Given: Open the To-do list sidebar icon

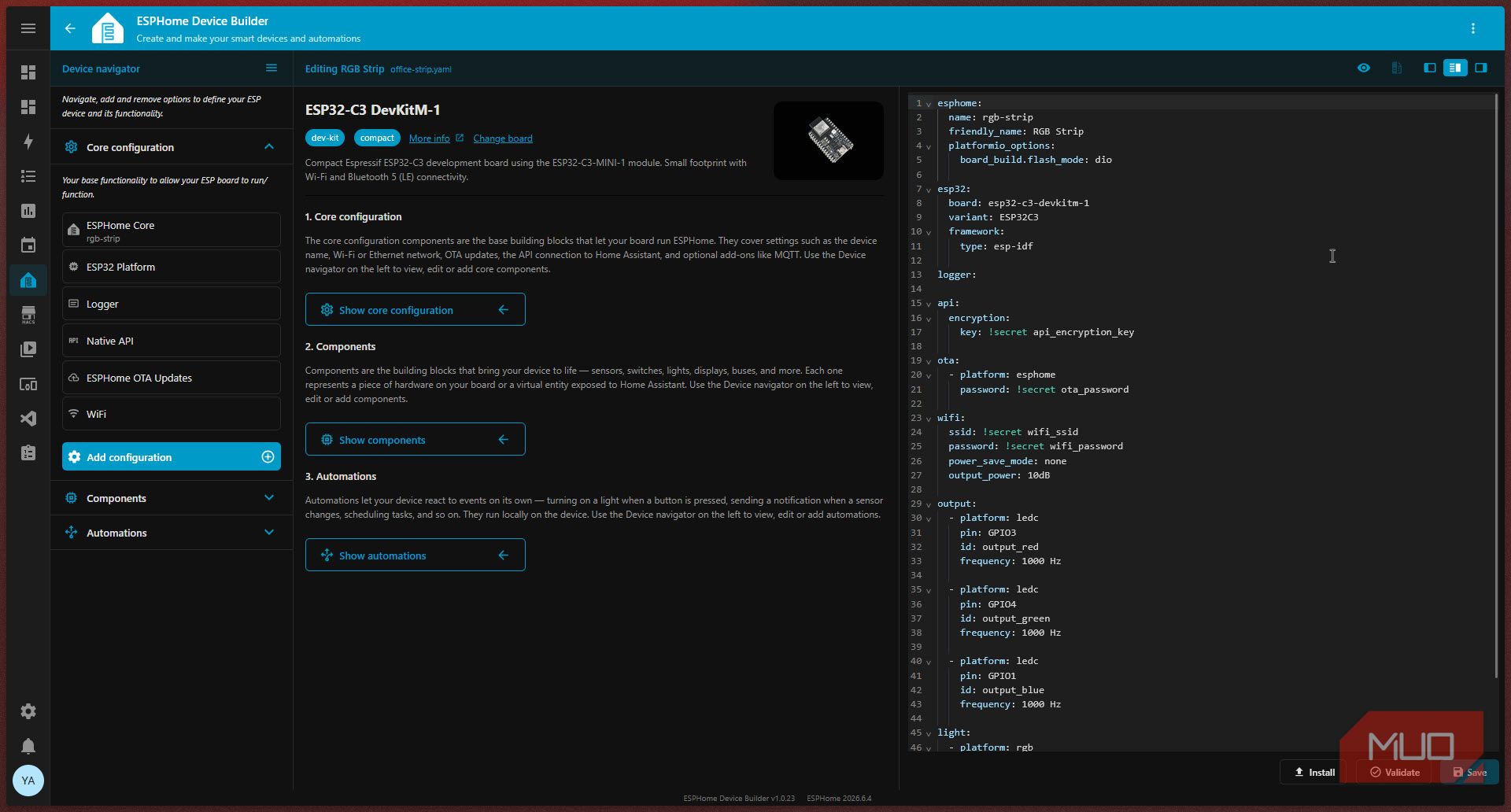Looking at the screenshot, I should tap(28, 176).
